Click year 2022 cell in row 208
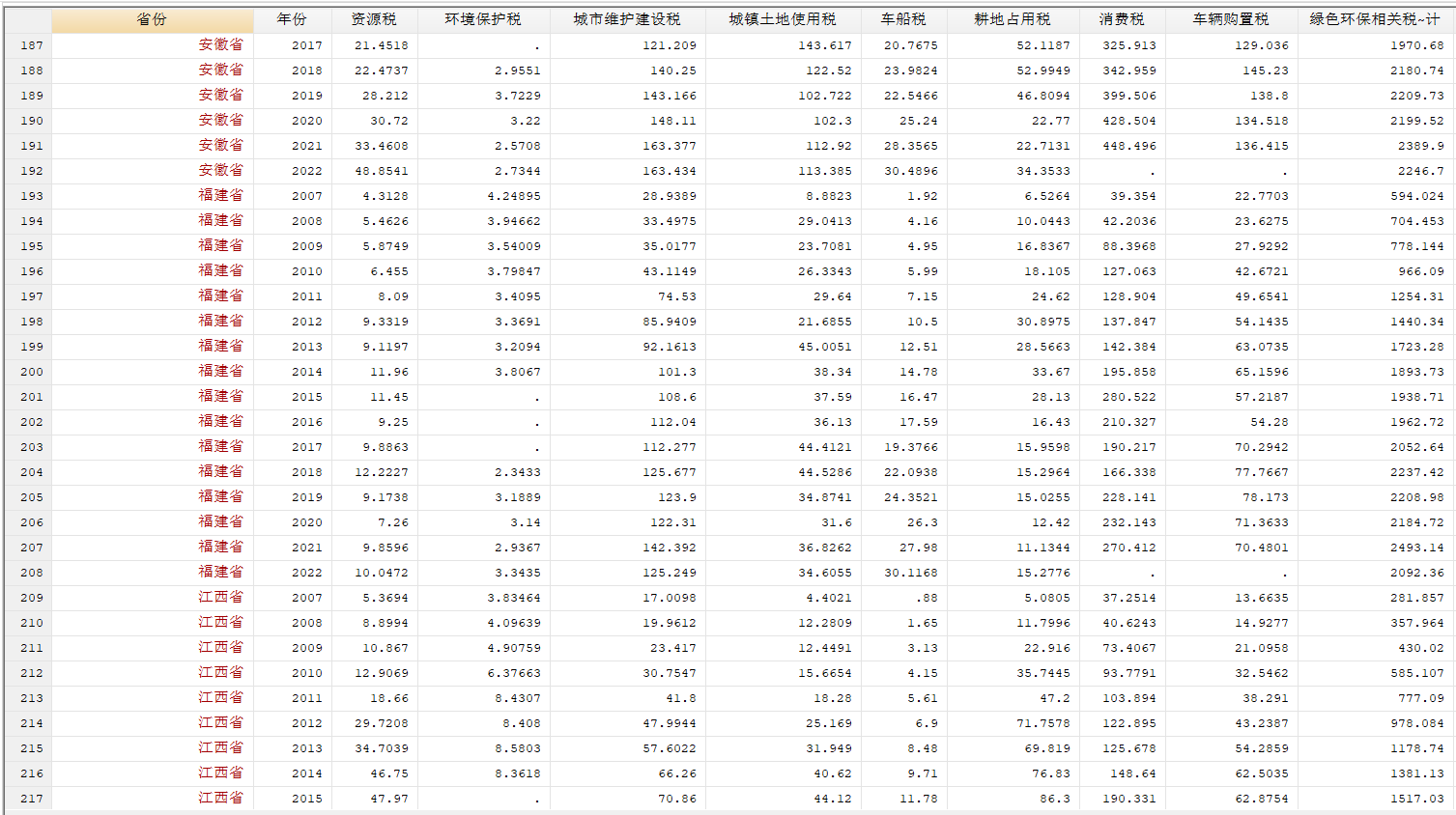This screenshot has width=1456, height=815. coord(307,573)
